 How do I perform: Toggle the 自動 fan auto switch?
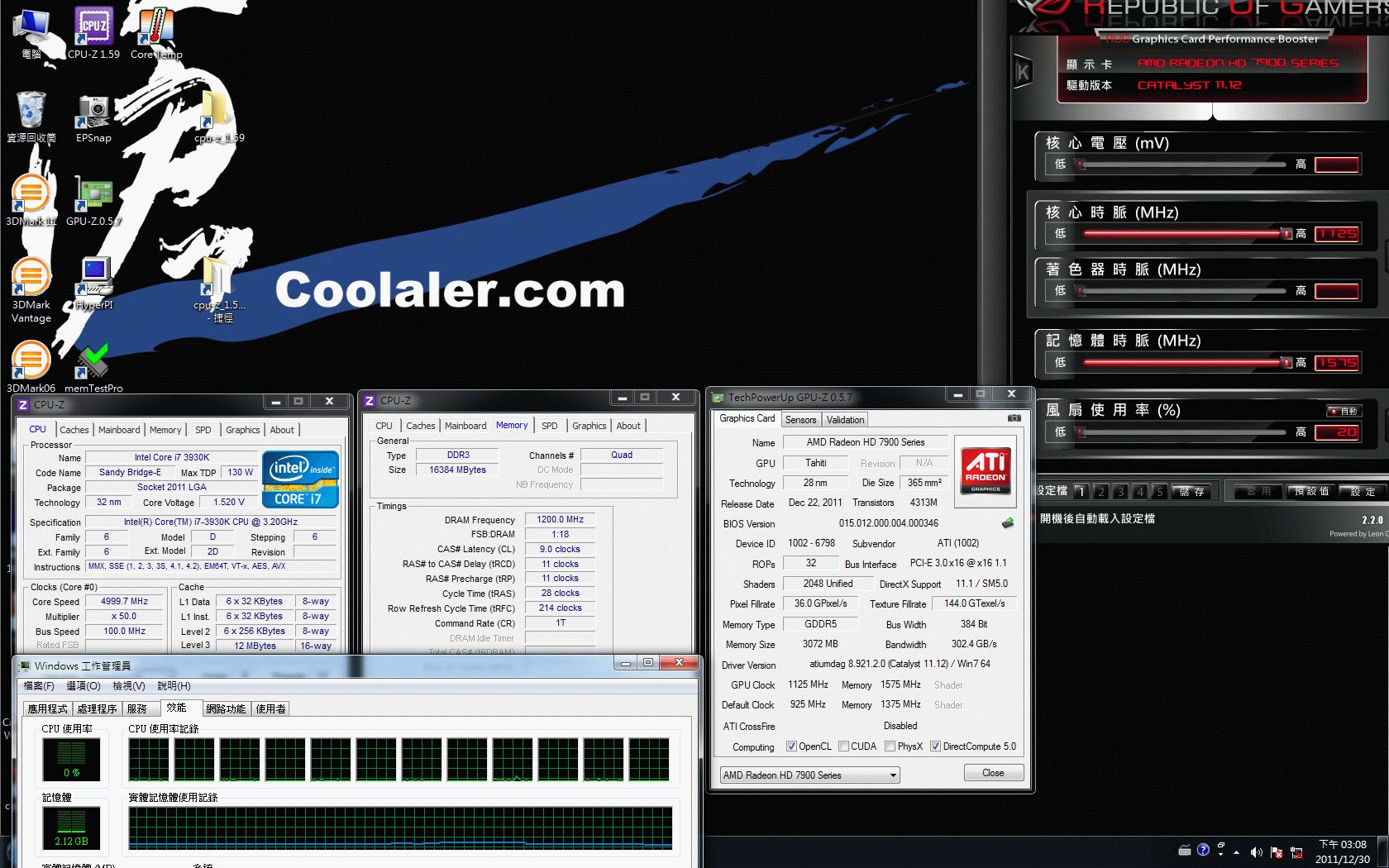coord(1344,411)
